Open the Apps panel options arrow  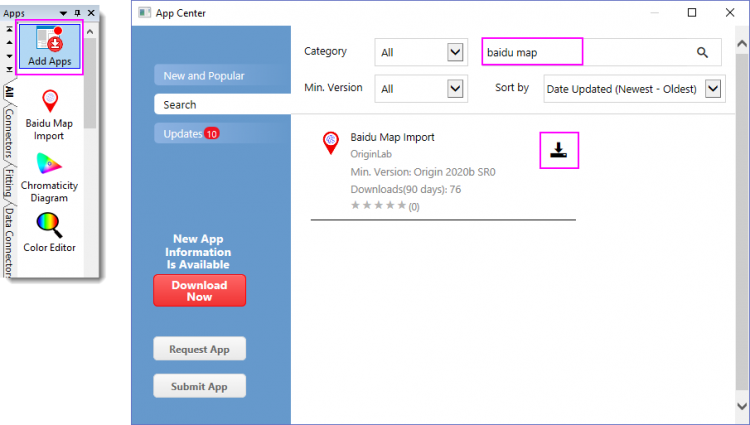tap(63, 13)
